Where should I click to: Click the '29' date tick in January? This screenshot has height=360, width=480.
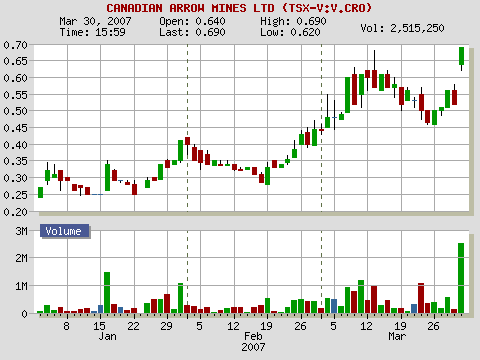[x=166, y=326]
